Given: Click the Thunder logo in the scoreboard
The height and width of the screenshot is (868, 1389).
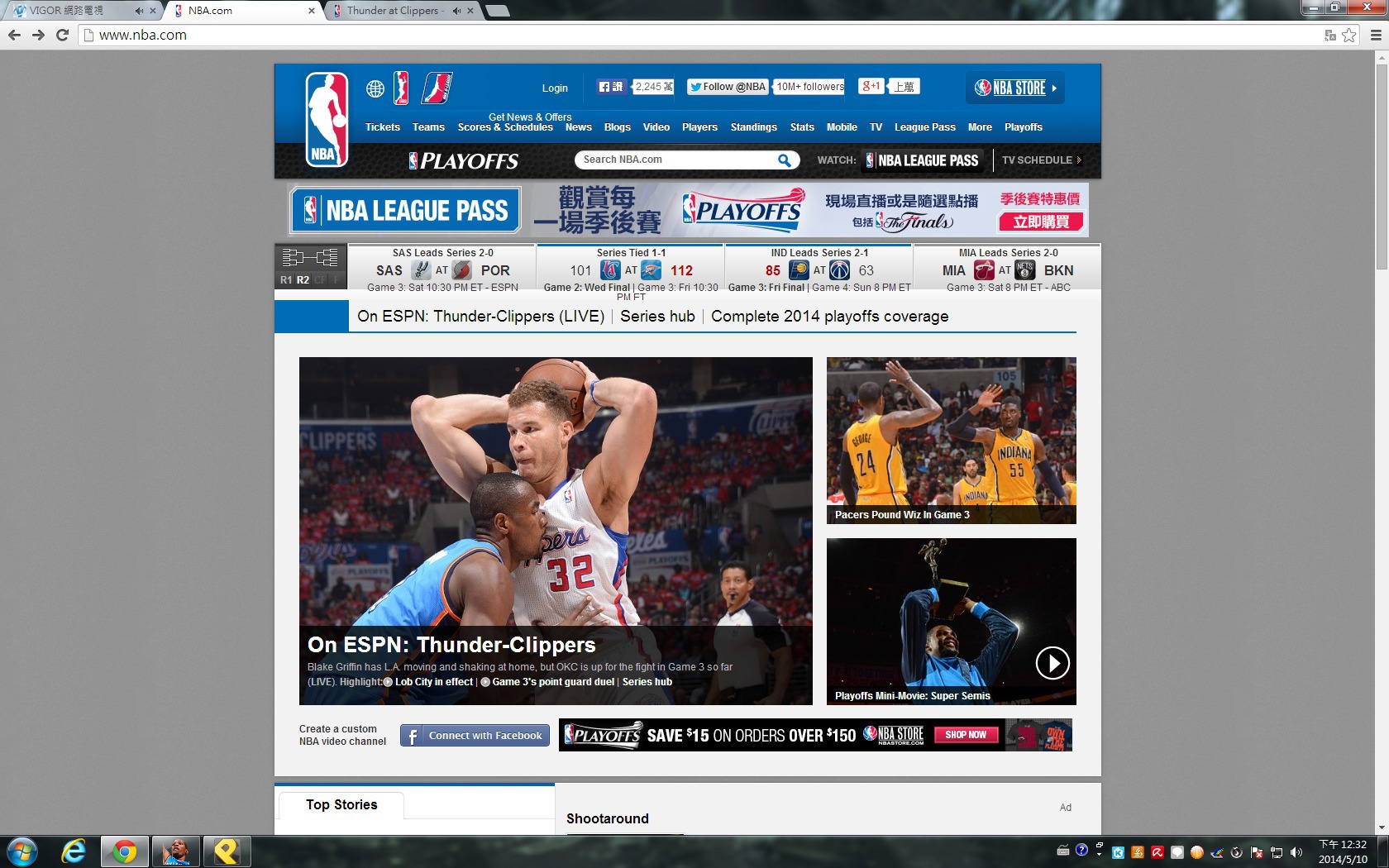Looking at the screenshot, I should pyautogui.click(x=652, y=269).
